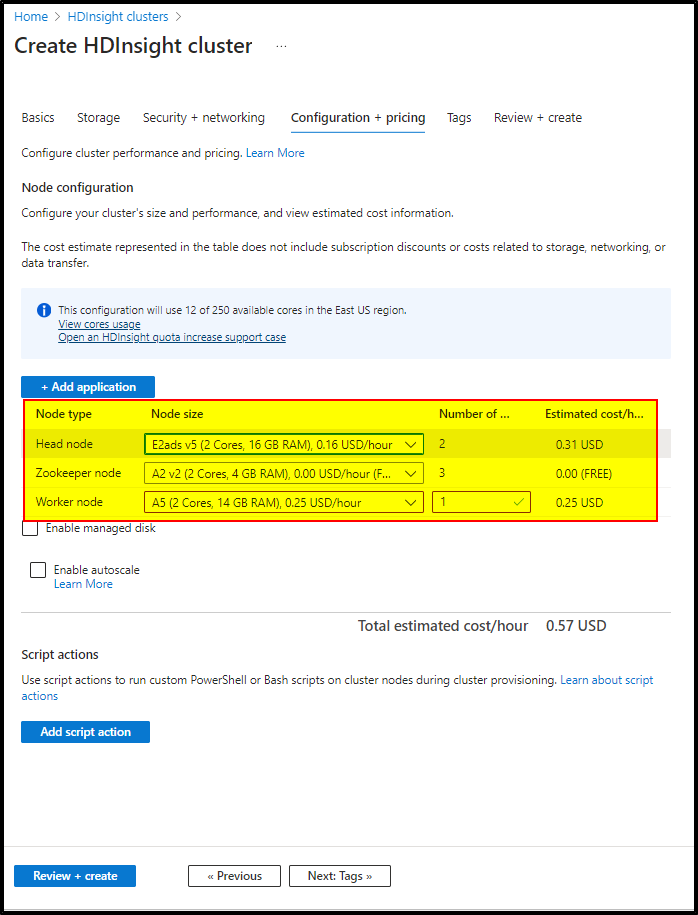Open the Security + networking tab
698x915 pixels.
click(x=204, y=118)
